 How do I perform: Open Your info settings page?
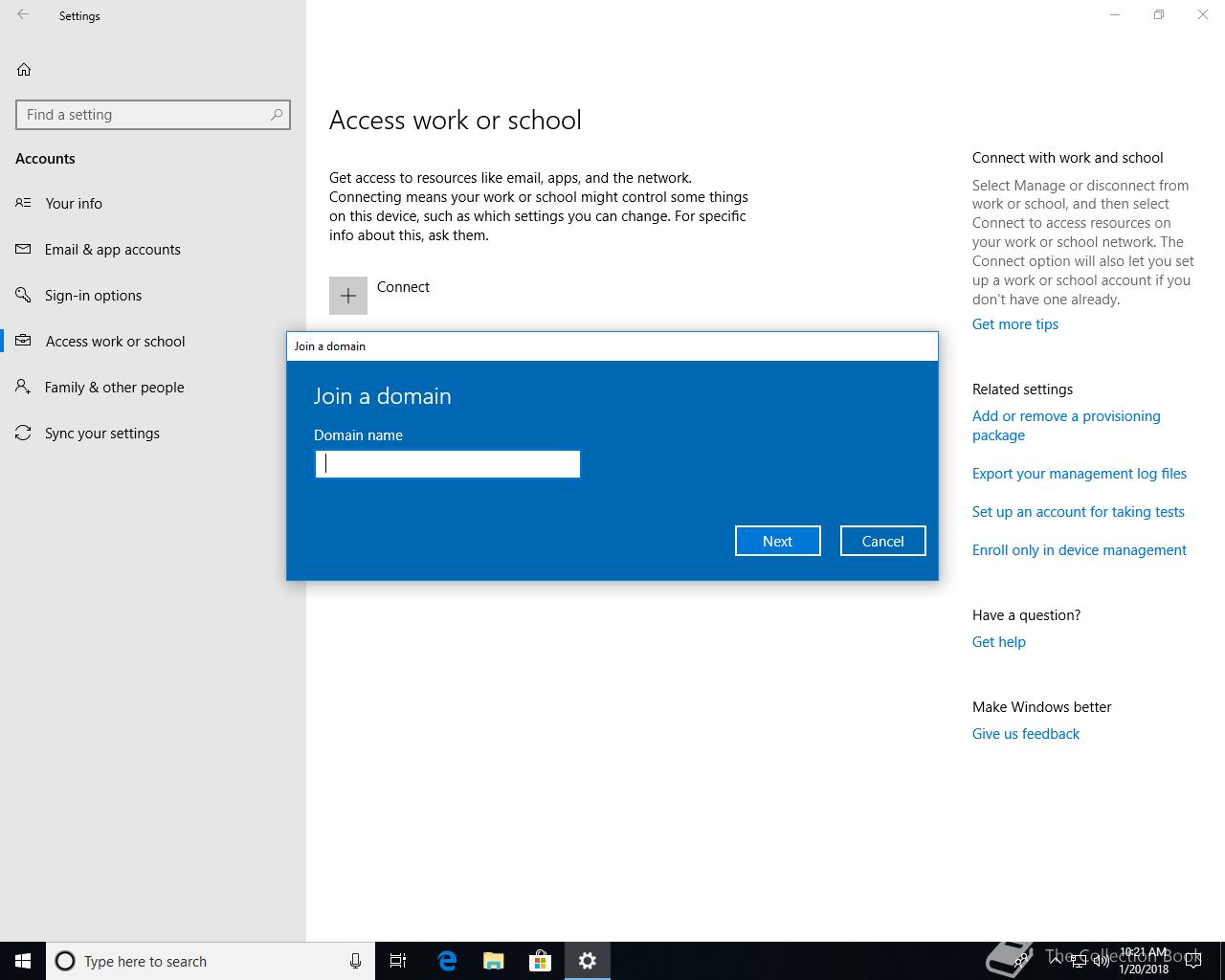[153, 203]
